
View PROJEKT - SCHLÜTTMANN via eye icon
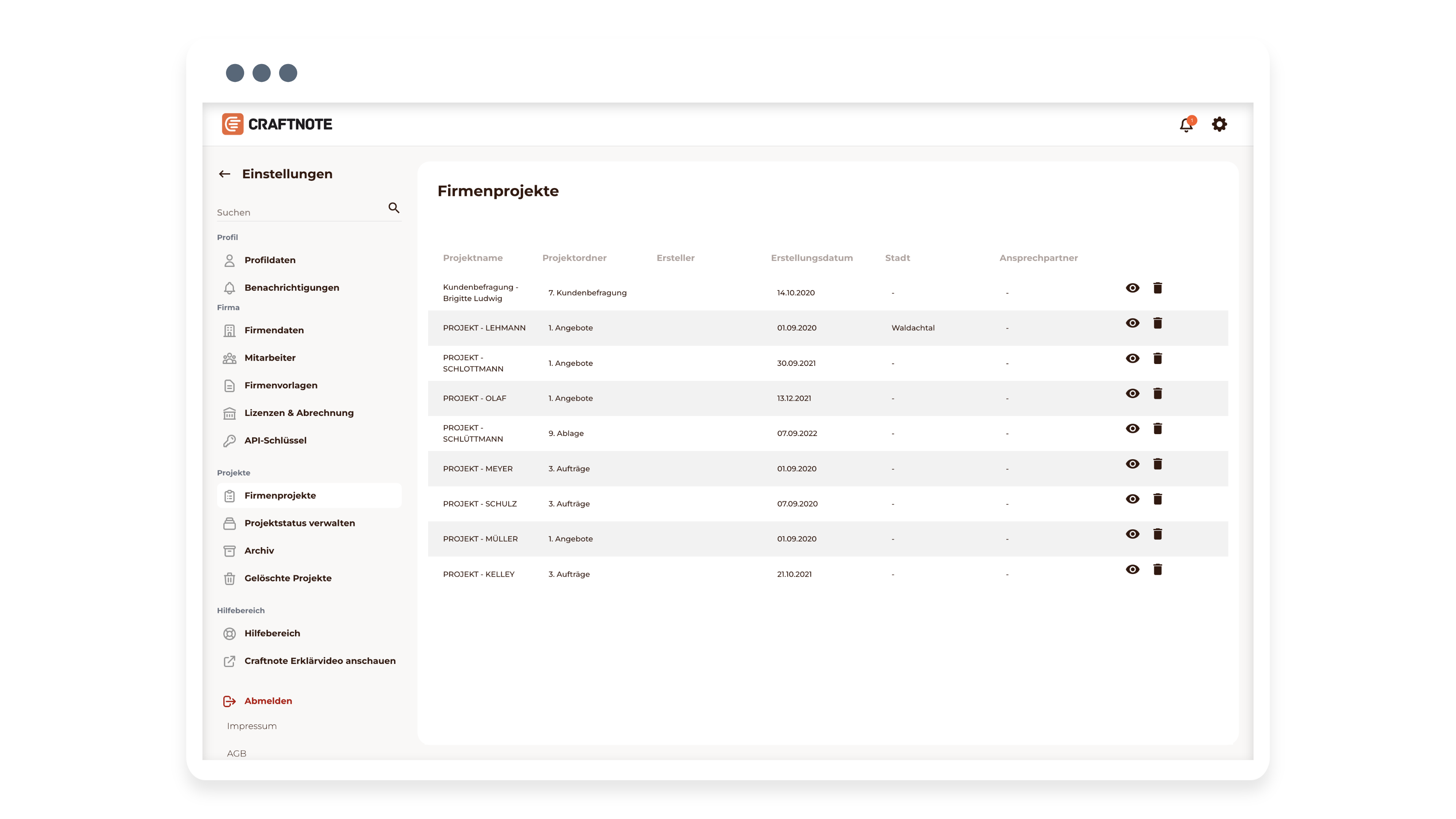tap(1132, 428)
